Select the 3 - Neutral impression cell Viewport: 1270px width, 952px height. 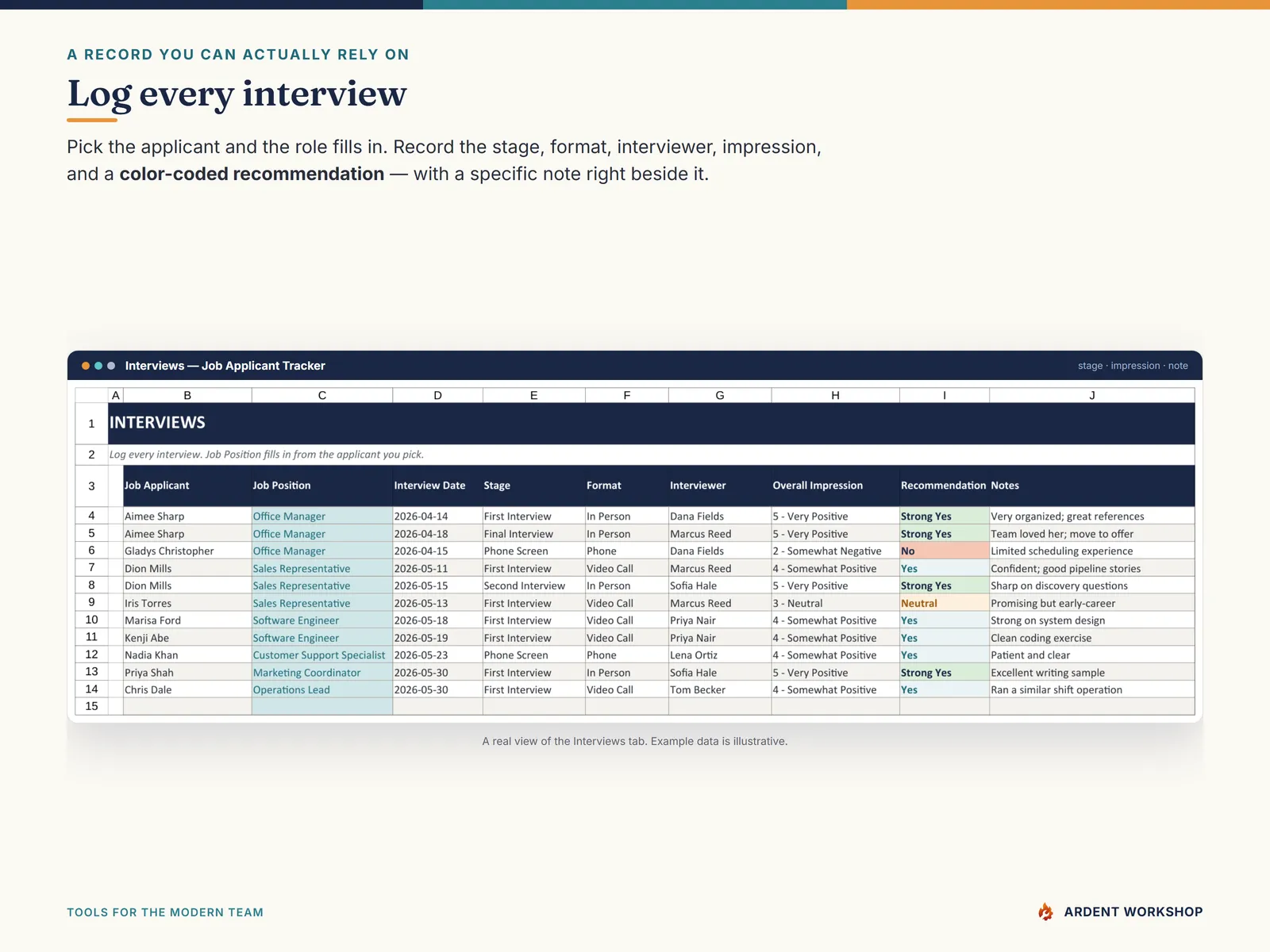coord(835,603)
